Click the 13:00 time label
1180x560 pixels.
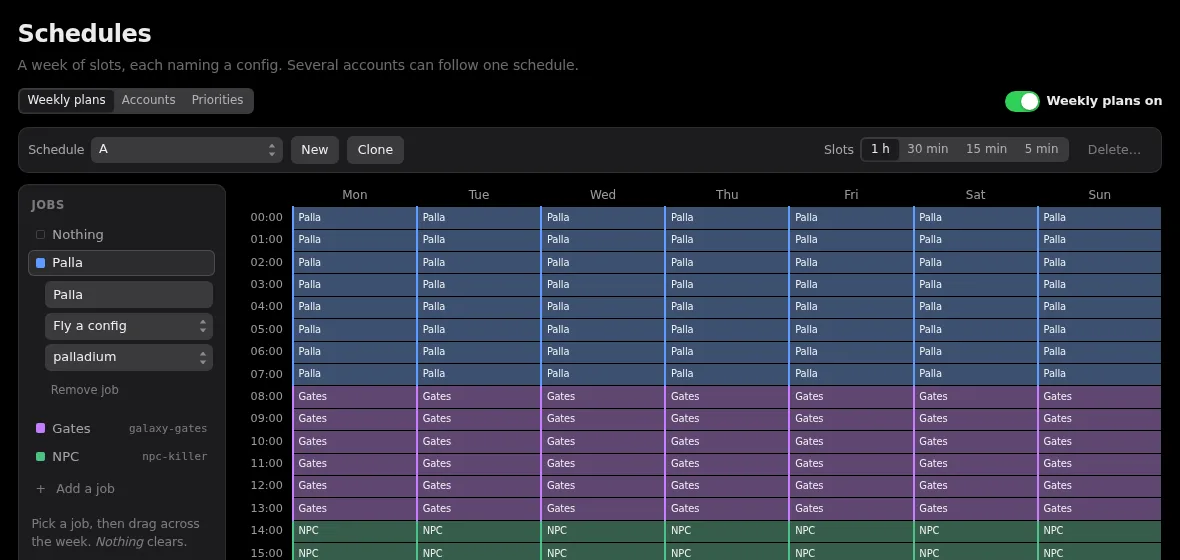click(266, 508)
